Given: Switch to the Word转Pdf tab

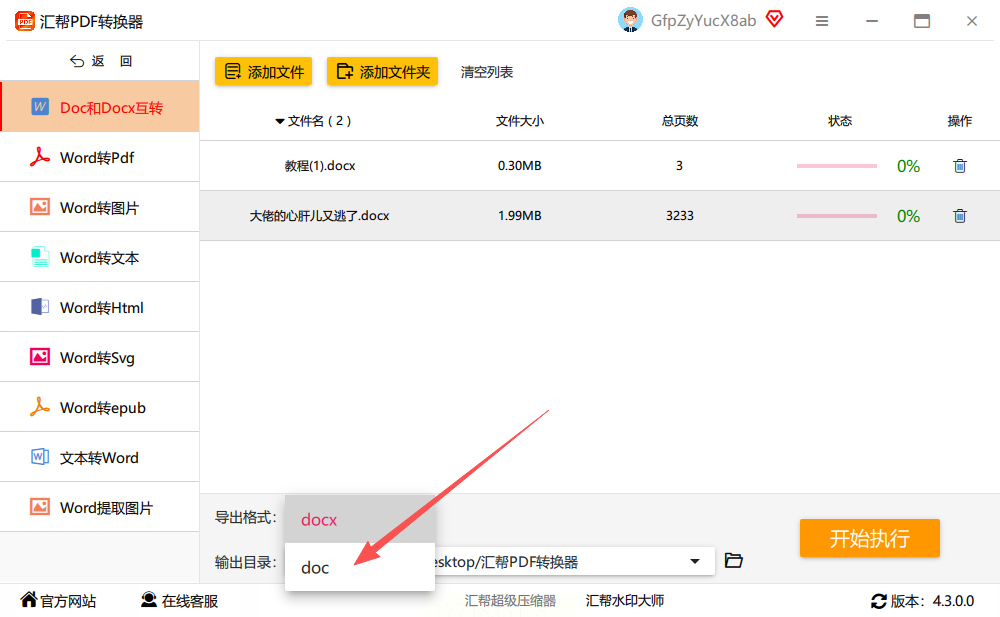Looking at the screenshot, I should tap(99, 157).
